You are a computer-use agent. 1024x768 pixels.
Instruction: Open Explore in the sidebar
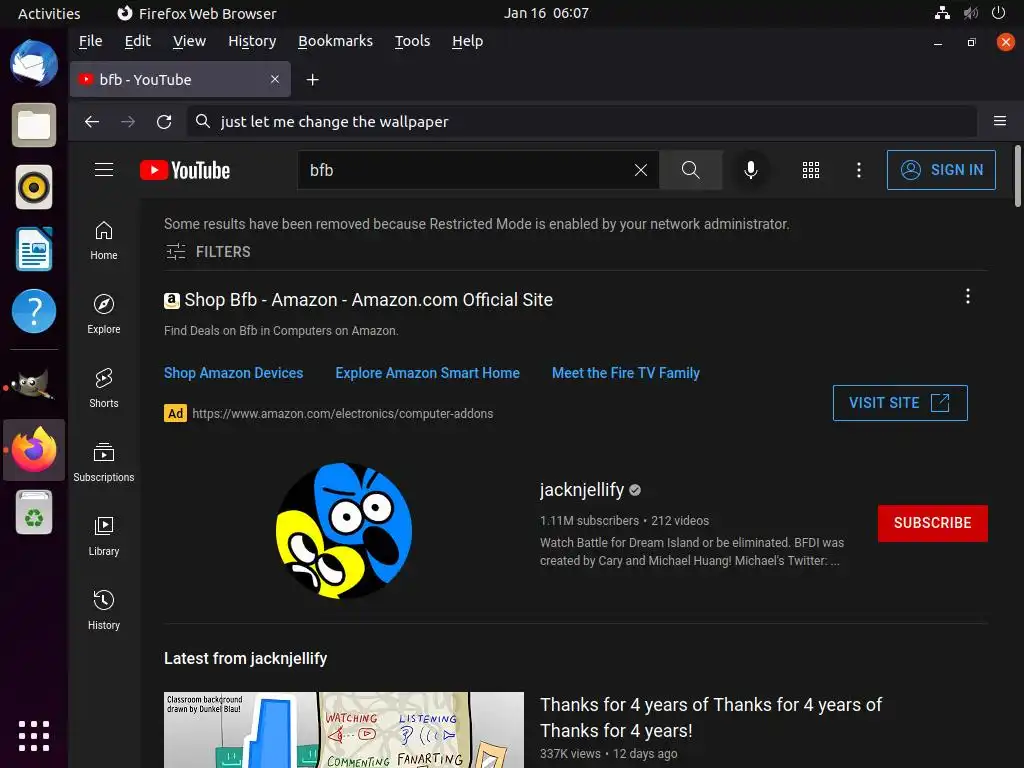(x=104, y=315)
